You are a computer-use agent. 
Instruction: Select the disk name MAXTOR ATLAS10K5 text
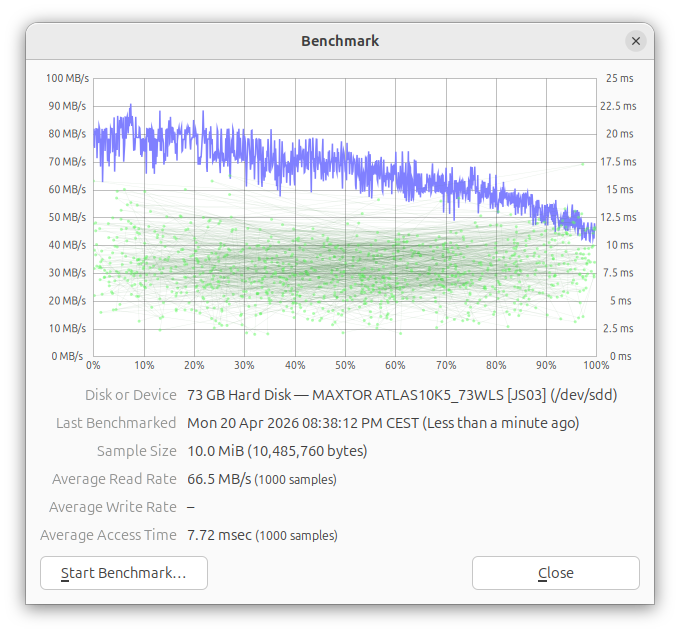pyautogui.click(x=402, y=395)
